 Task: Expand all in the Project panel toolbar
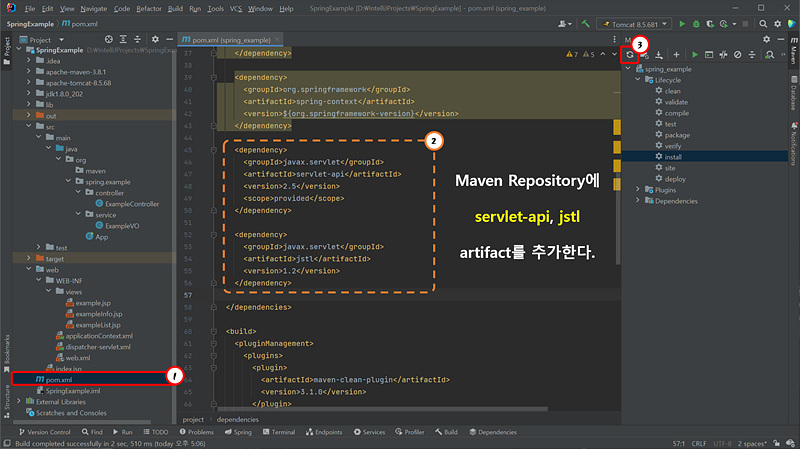tap(123, 39)
